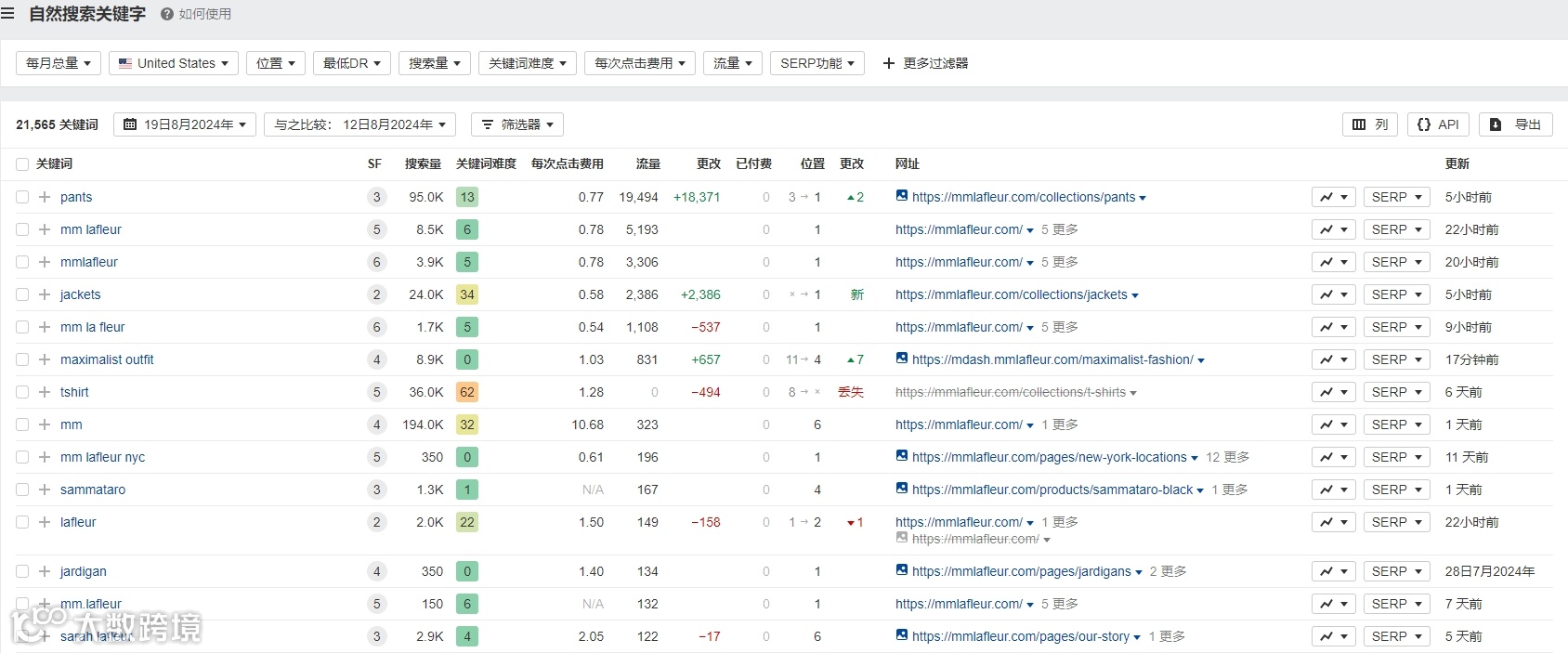Check the mm lafleur nyc row checkbox
Viewport: 1568px width, 653px height.
22,457
